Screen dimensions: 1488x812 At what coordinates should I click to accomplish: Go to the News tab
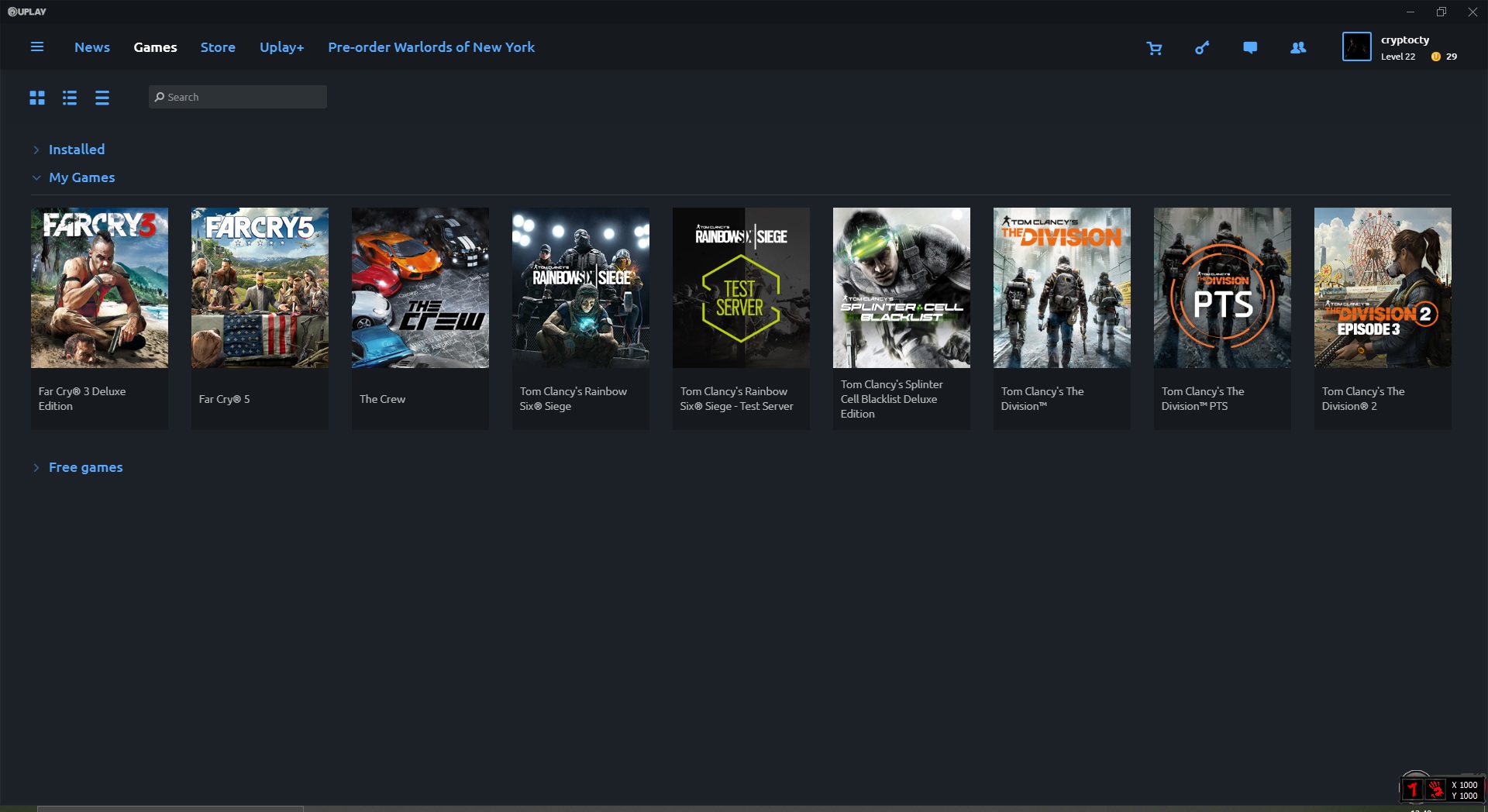(92, 47)
